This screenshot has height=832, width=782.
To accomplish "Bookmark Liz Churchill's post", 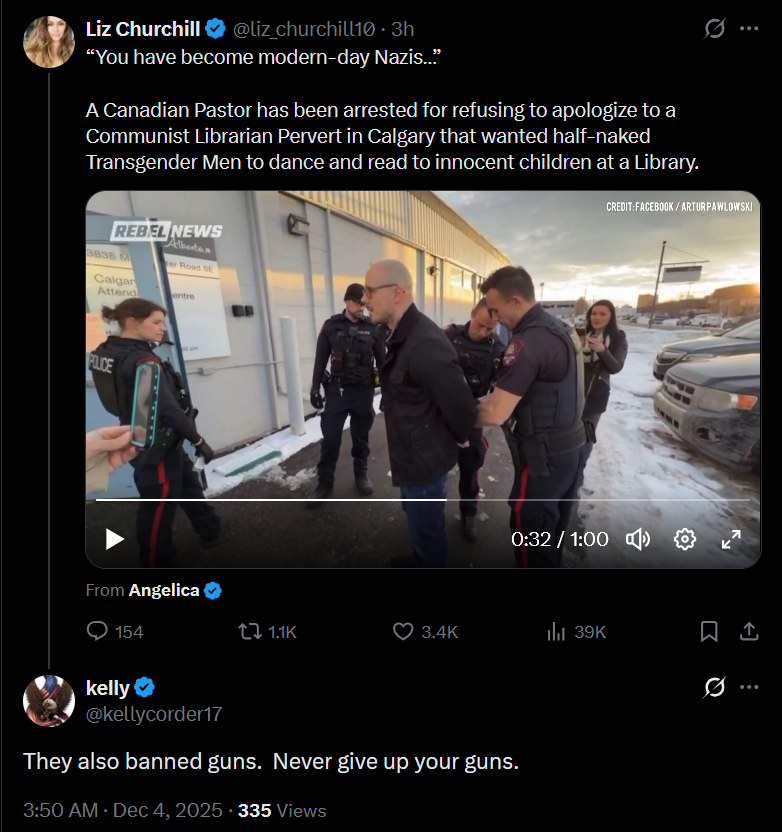I will click(x=709, y=631).
